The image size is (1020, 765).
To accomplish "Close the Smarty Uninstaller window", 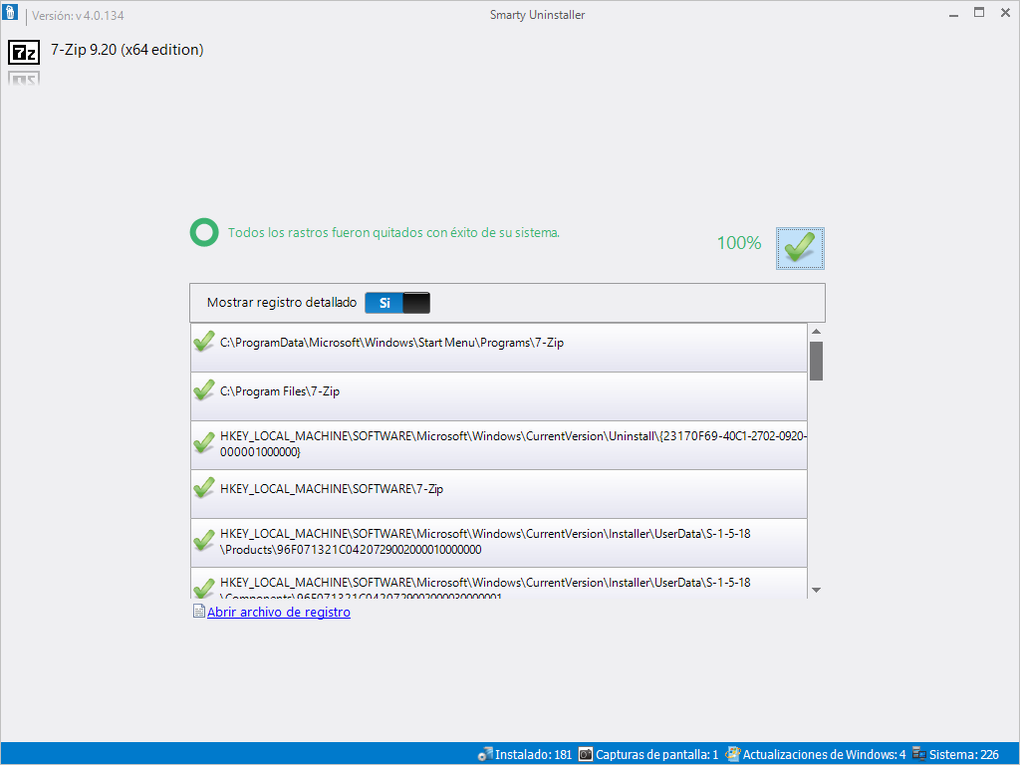I will [1005, 13].
